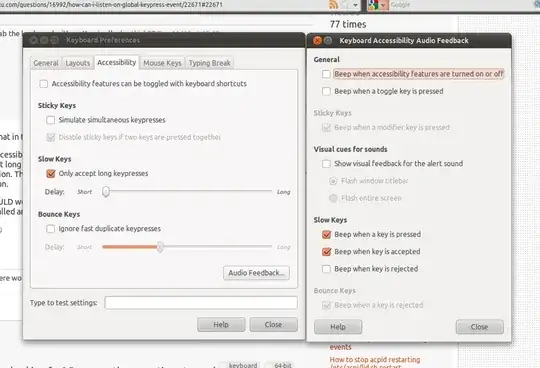This screenshot has width=540, height=368.
Task: Click the Slow Keys delay slider handle
Action: (x=106, y=191)
